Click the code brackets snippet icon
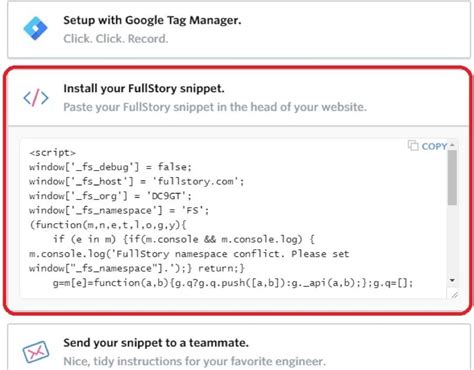Viewport: 474px width, 370px height. click(x=36, y=98)
